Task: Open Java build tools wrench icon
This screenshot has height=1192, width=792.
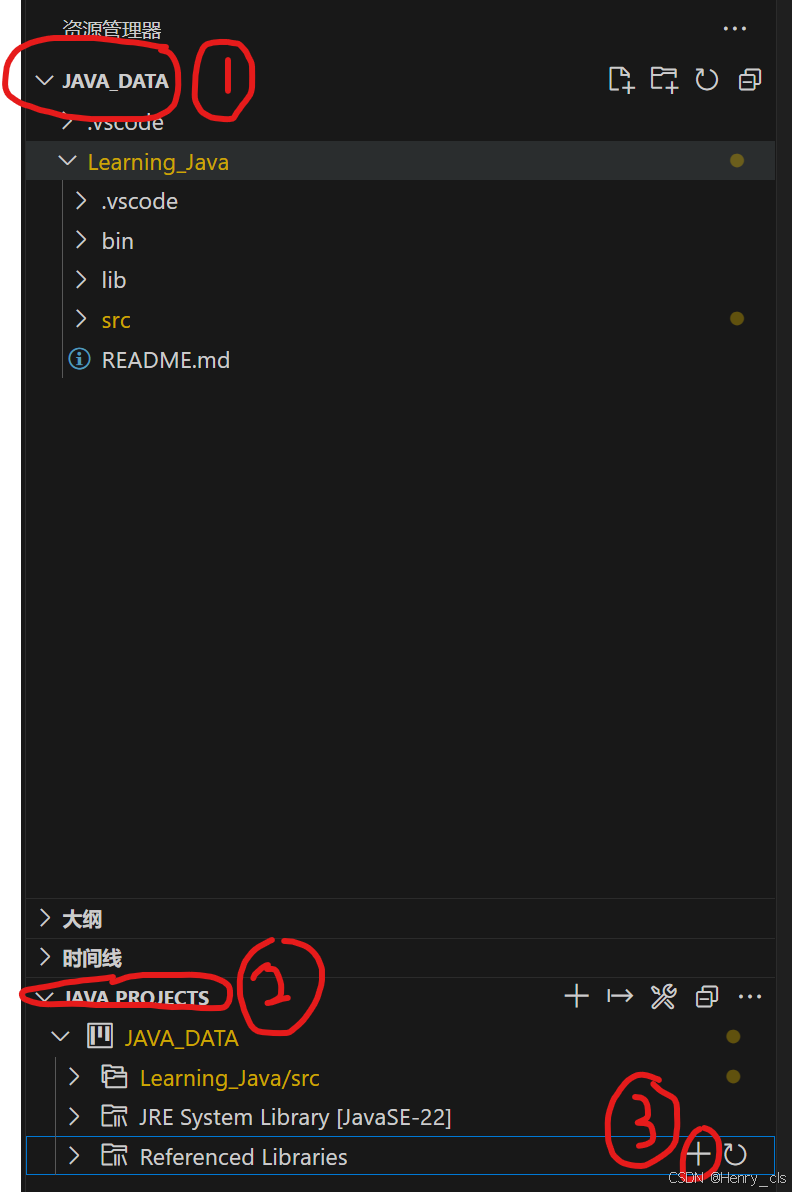Action: click(664, 996)
